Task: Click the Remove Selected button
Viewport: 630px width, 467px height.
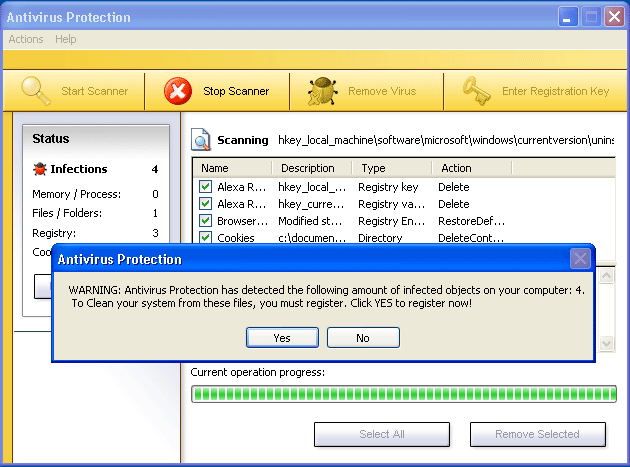Action: pos(537,434)
